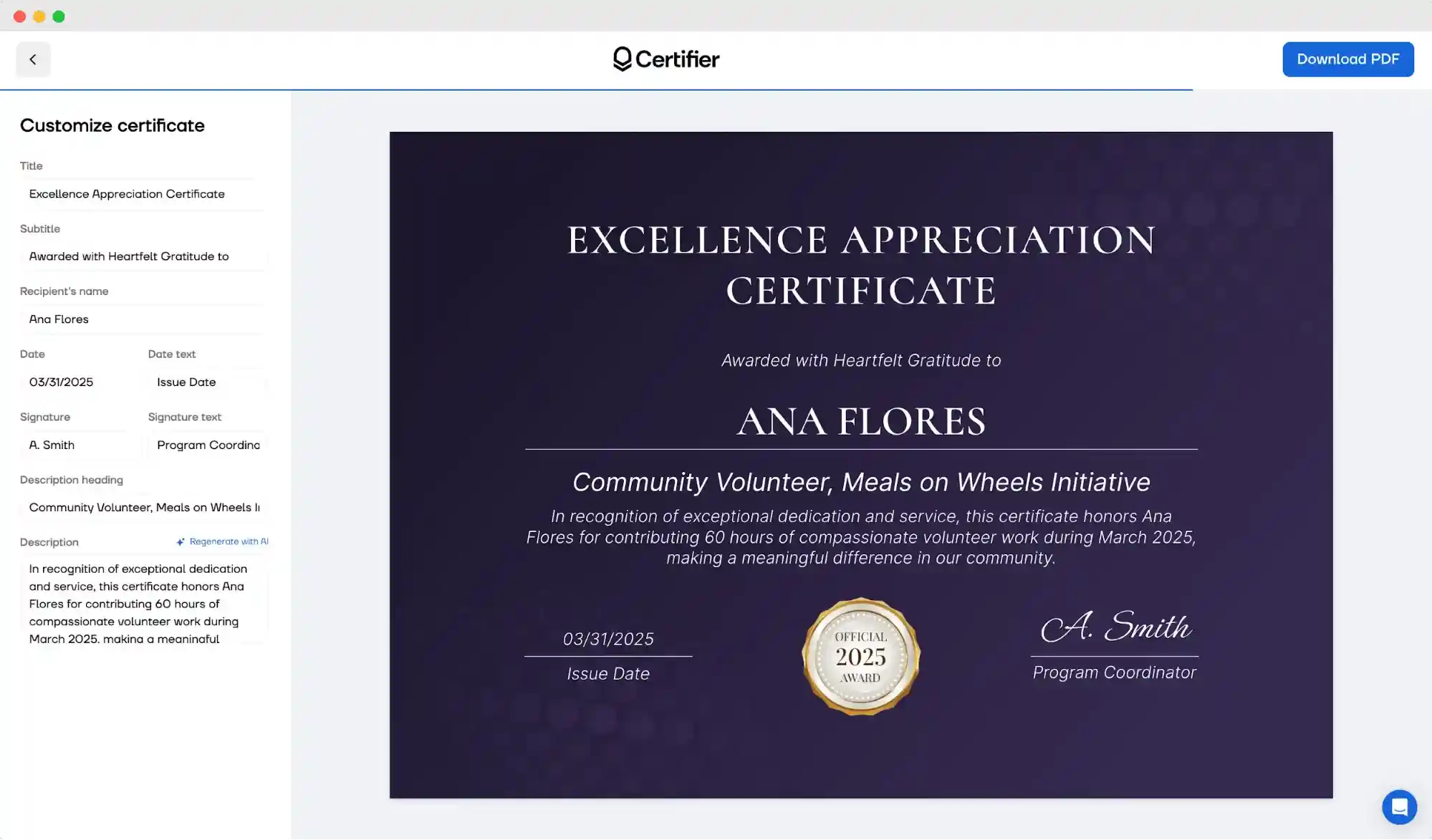The height and width of the screenshot is (840, 1432).
Task: Click the 03/31/2025 date on certificate
Action: [x=608, y=639]
